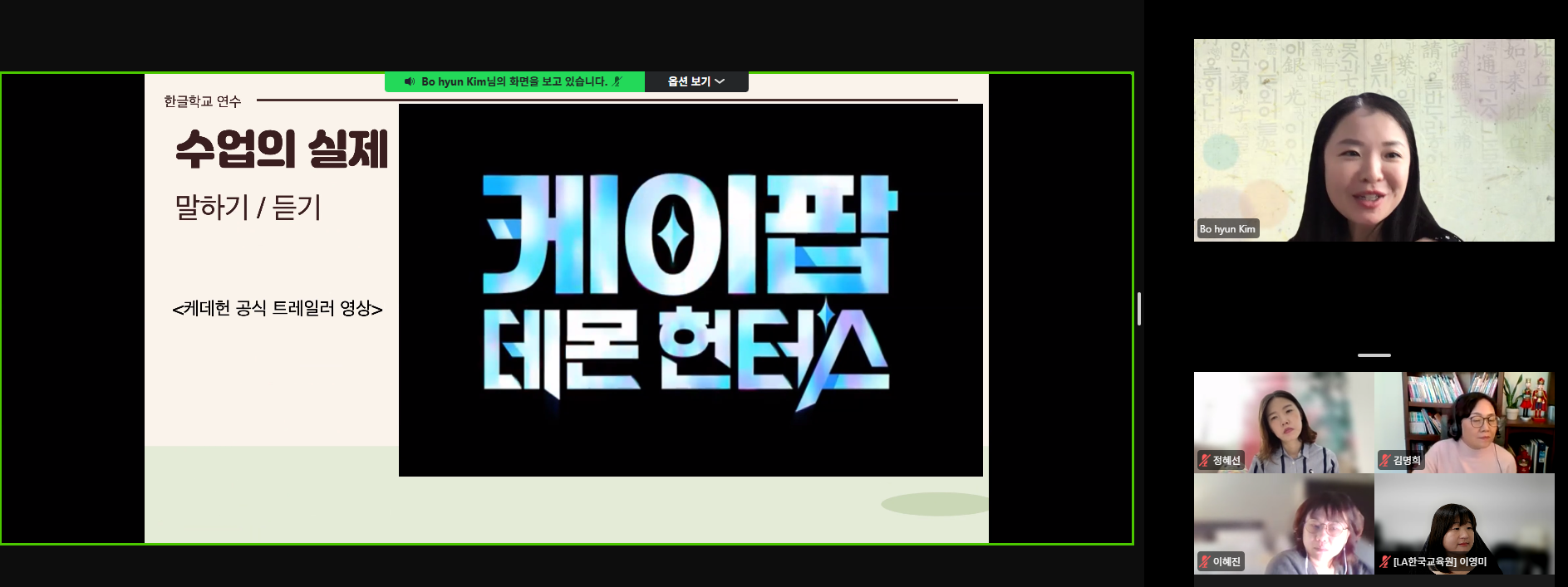The image size is (1568, 587).
Task: Click the Bo hyun Kim screen-share banner
Action: tap(514, 81)
